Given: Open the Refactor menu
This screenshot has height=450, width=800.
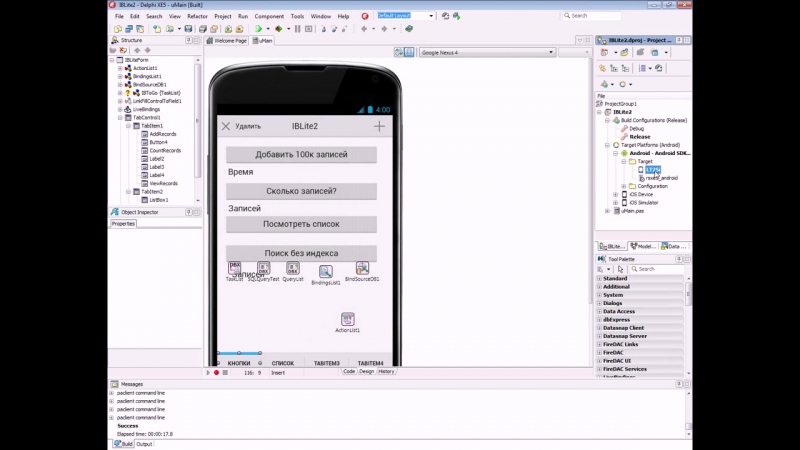Looking at the screenshot, I should [195, 17].
